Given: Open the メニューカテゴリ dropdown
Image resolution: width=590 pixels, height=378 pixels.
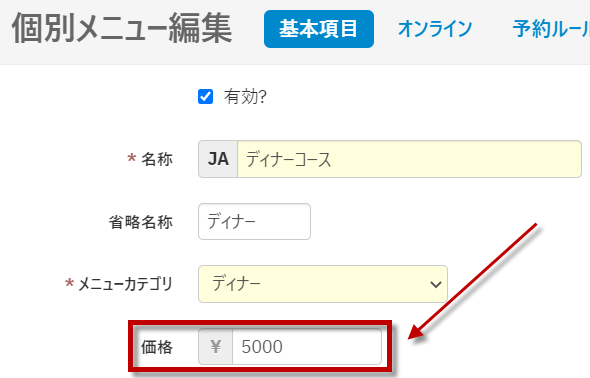Looking at the screenshot, I should point(323,284).
